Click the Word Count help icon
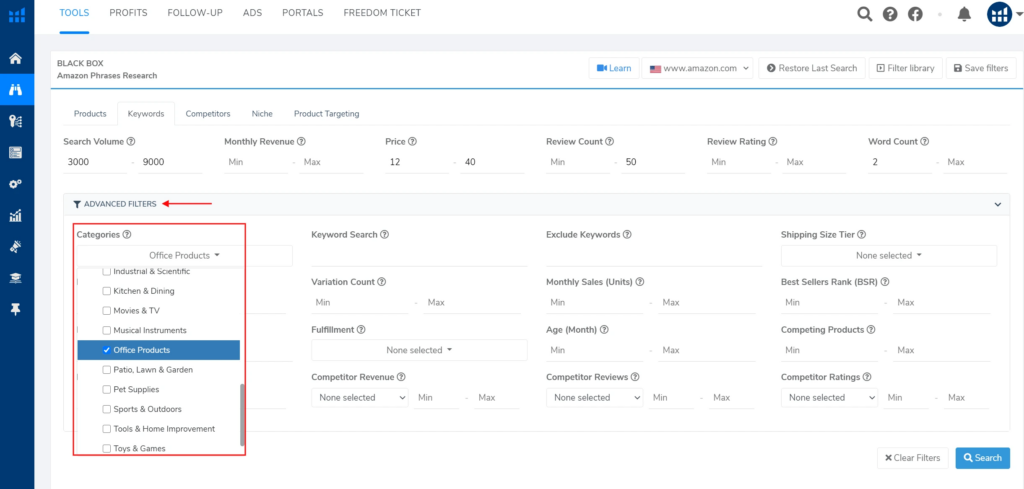The width and height of the screenshot is (1024, 489). click(925, 141)
